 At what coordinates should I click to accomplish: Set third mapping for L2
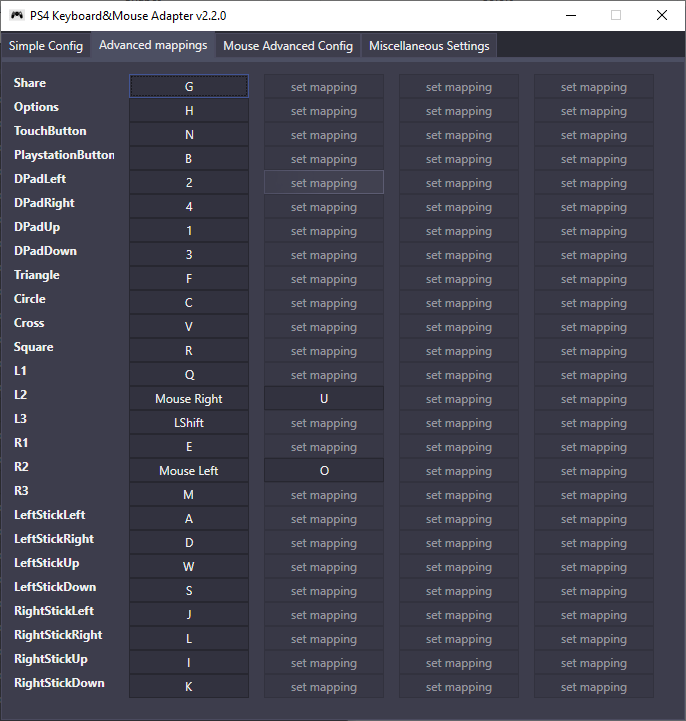pos(459,398)
